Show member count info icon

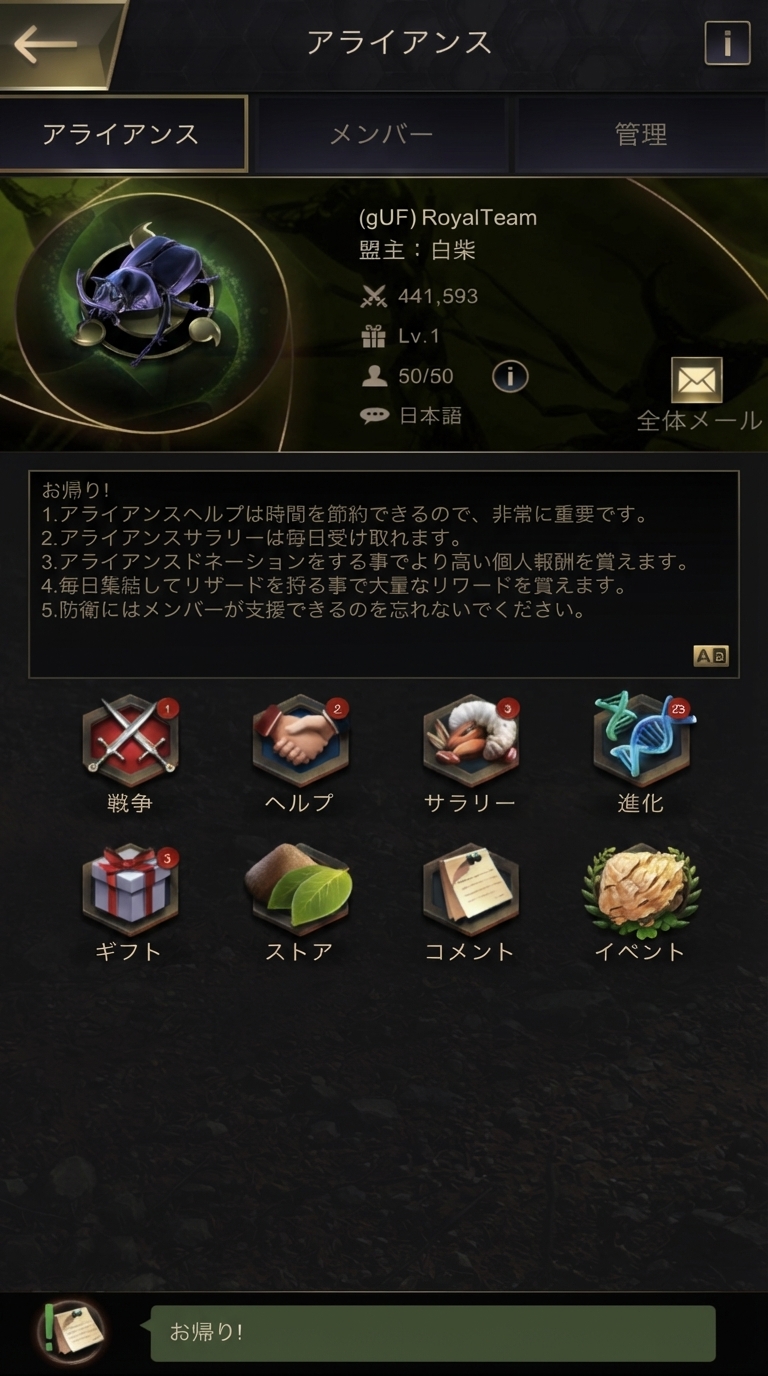[x=510, y=376]
